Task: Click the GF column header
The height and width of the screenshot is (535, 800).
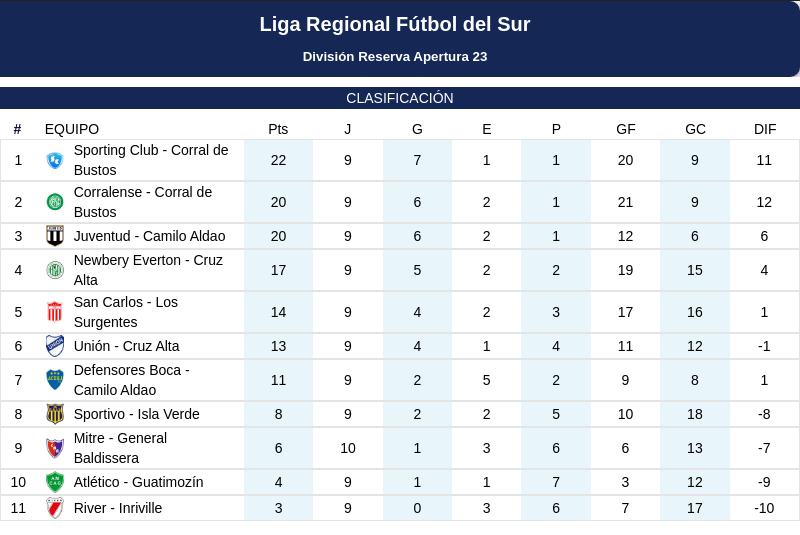Action: coord(626,129)
